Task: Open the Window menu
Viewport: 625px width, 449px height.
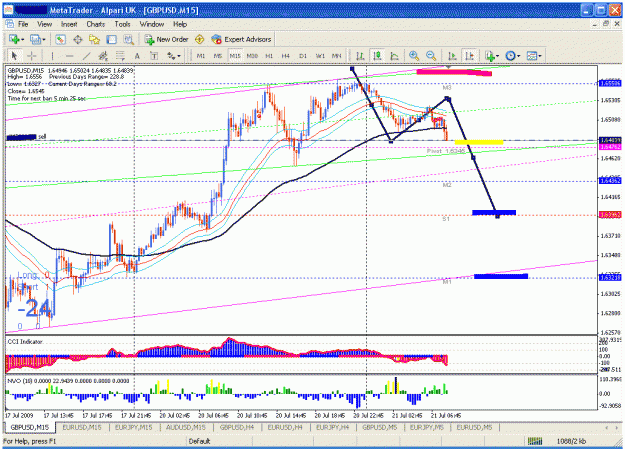Action: [x=152, y=24]
